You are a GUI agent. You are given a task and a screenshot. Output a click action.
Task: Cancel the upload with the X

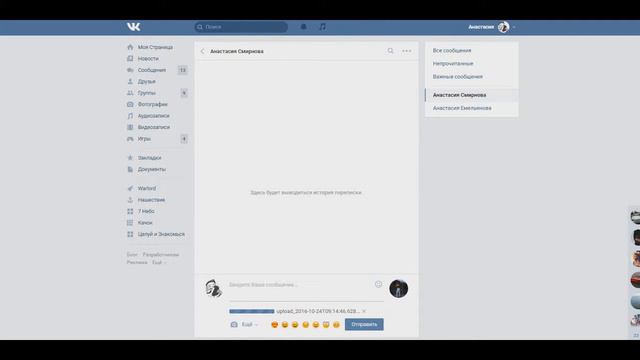(364, 311)
